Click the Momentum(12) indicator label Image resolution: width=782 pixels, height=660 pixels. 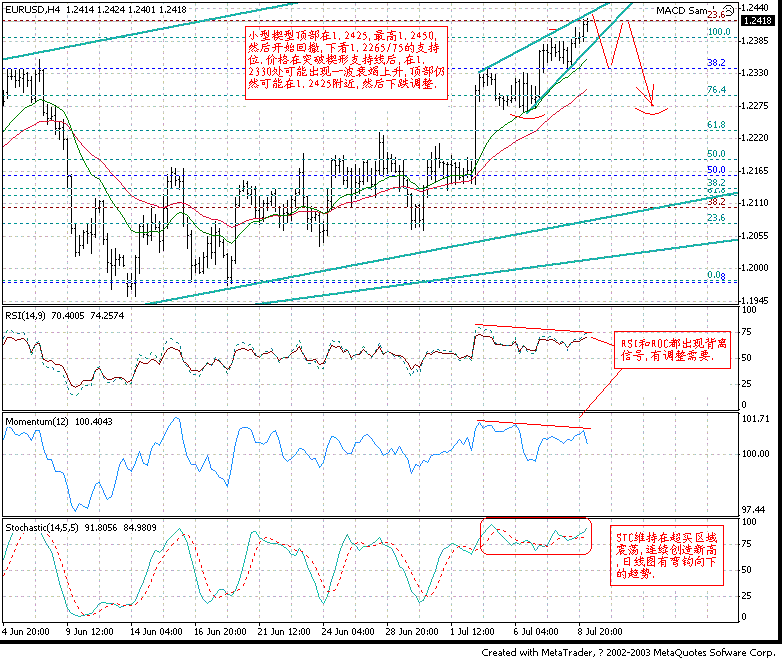click(x=37, y=422)
